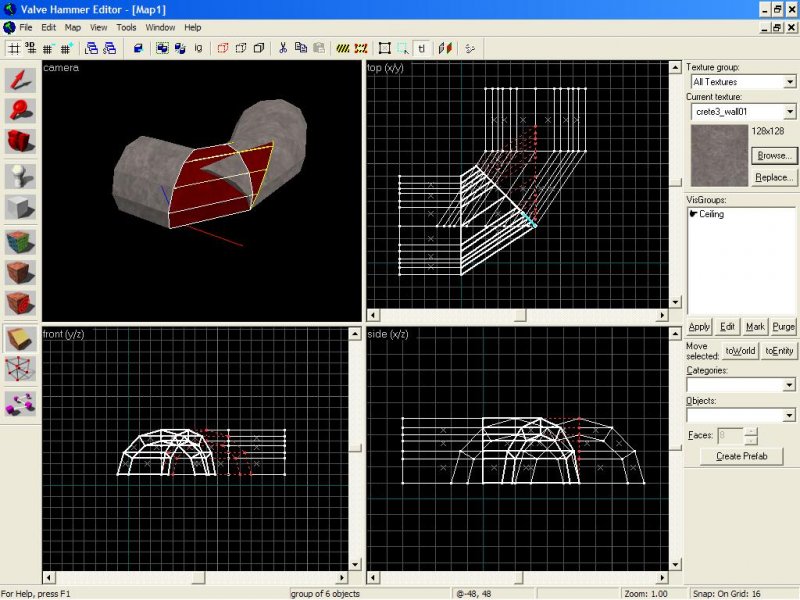
Task: Open the Tools menu
Action: tap(126, 27)
